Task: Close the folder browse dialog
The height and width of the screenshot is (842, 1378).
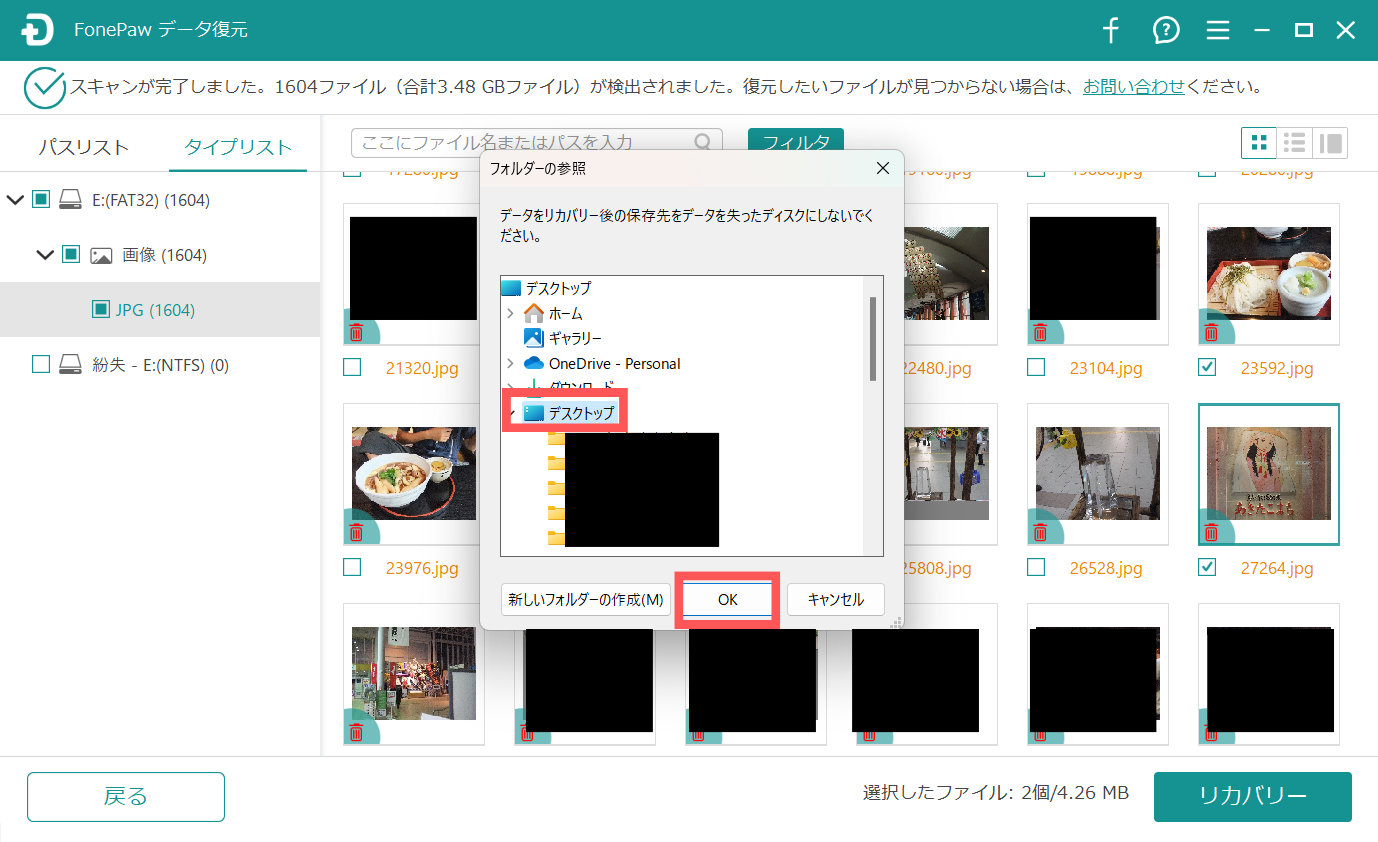Action: tap(882, 168)
